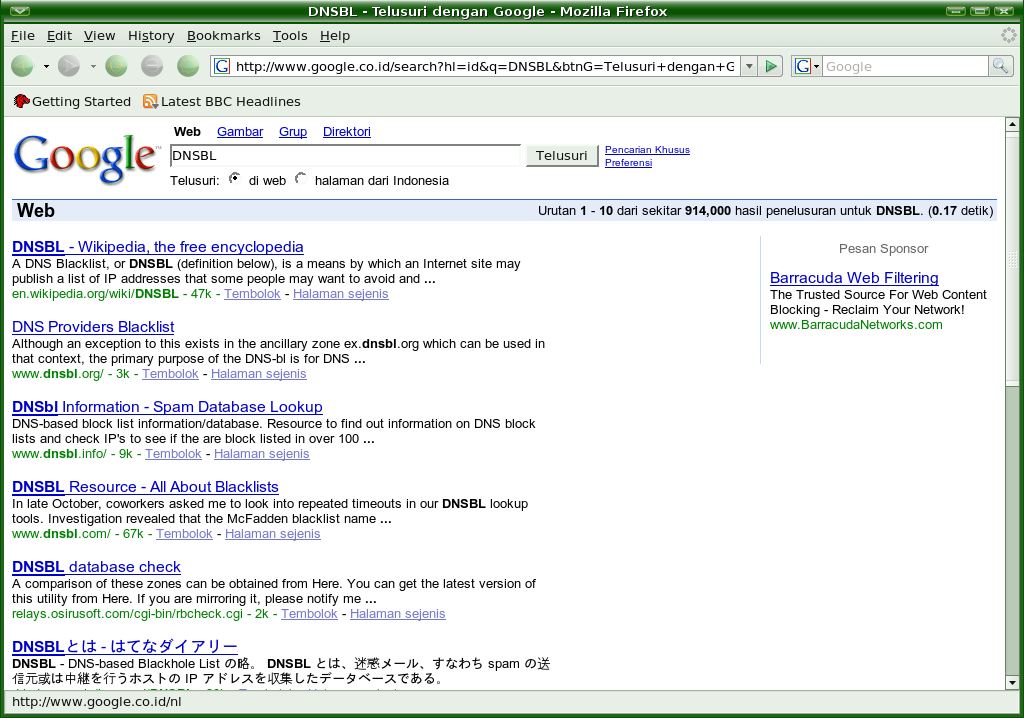This screenshot has height=718, width=1024.
Task: Open the File menu
Action: point(23,35)
